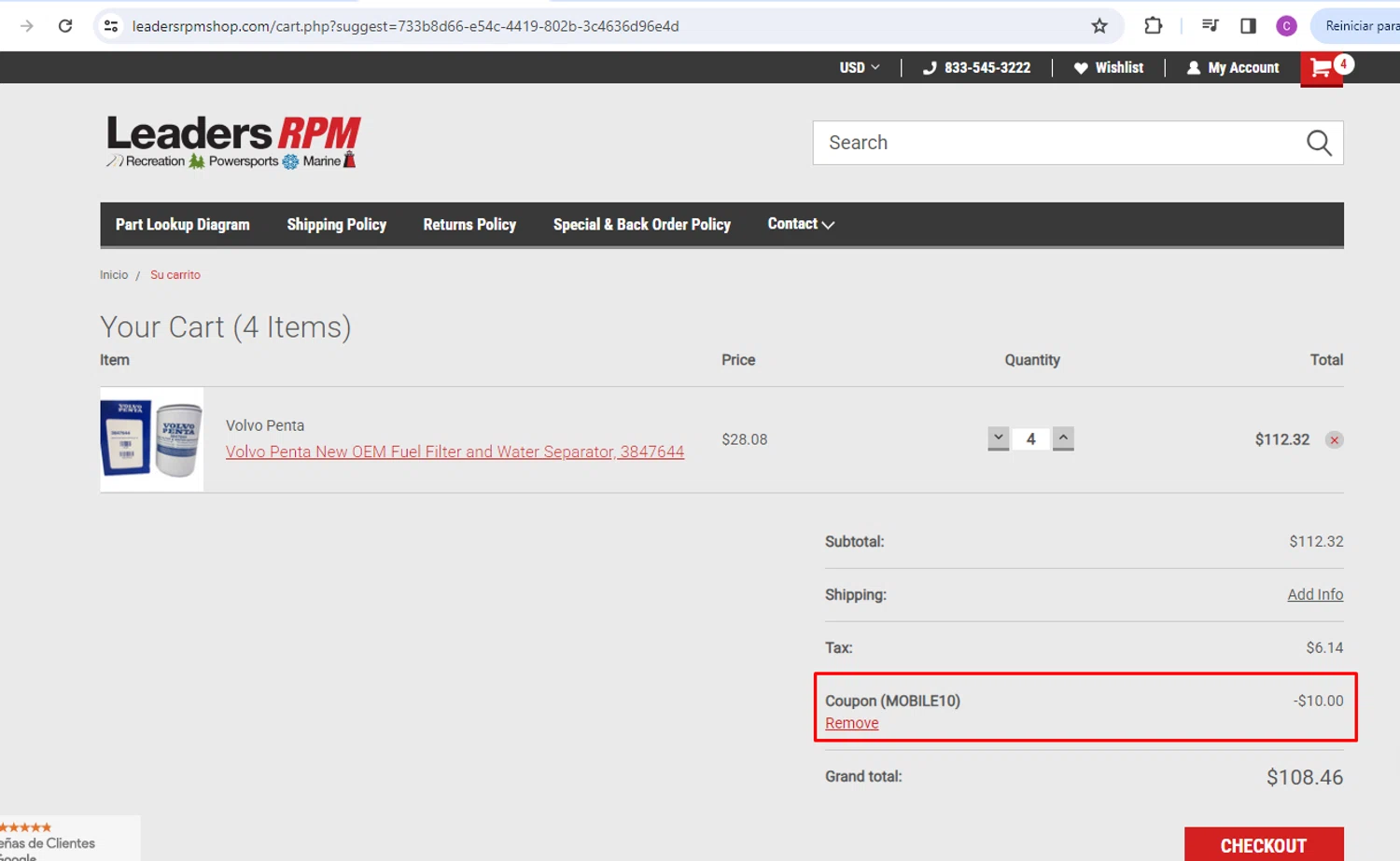Open the Volvo Penta filter product thumbnail
The width and height of the screenshot is (1400, 861).
click(151, 439)
